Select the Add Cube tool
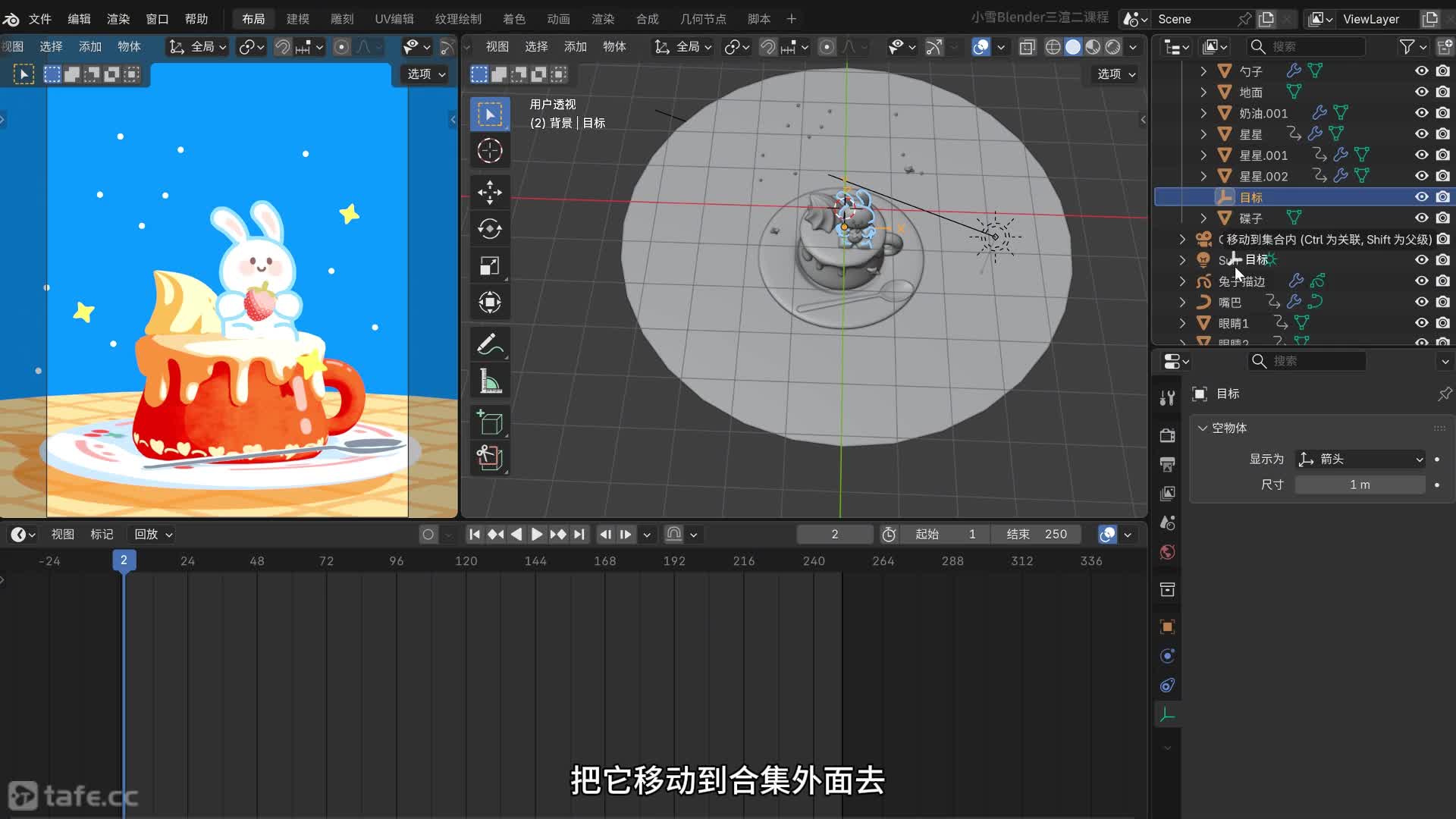The image size is (1456, 819). click(490, 422)
